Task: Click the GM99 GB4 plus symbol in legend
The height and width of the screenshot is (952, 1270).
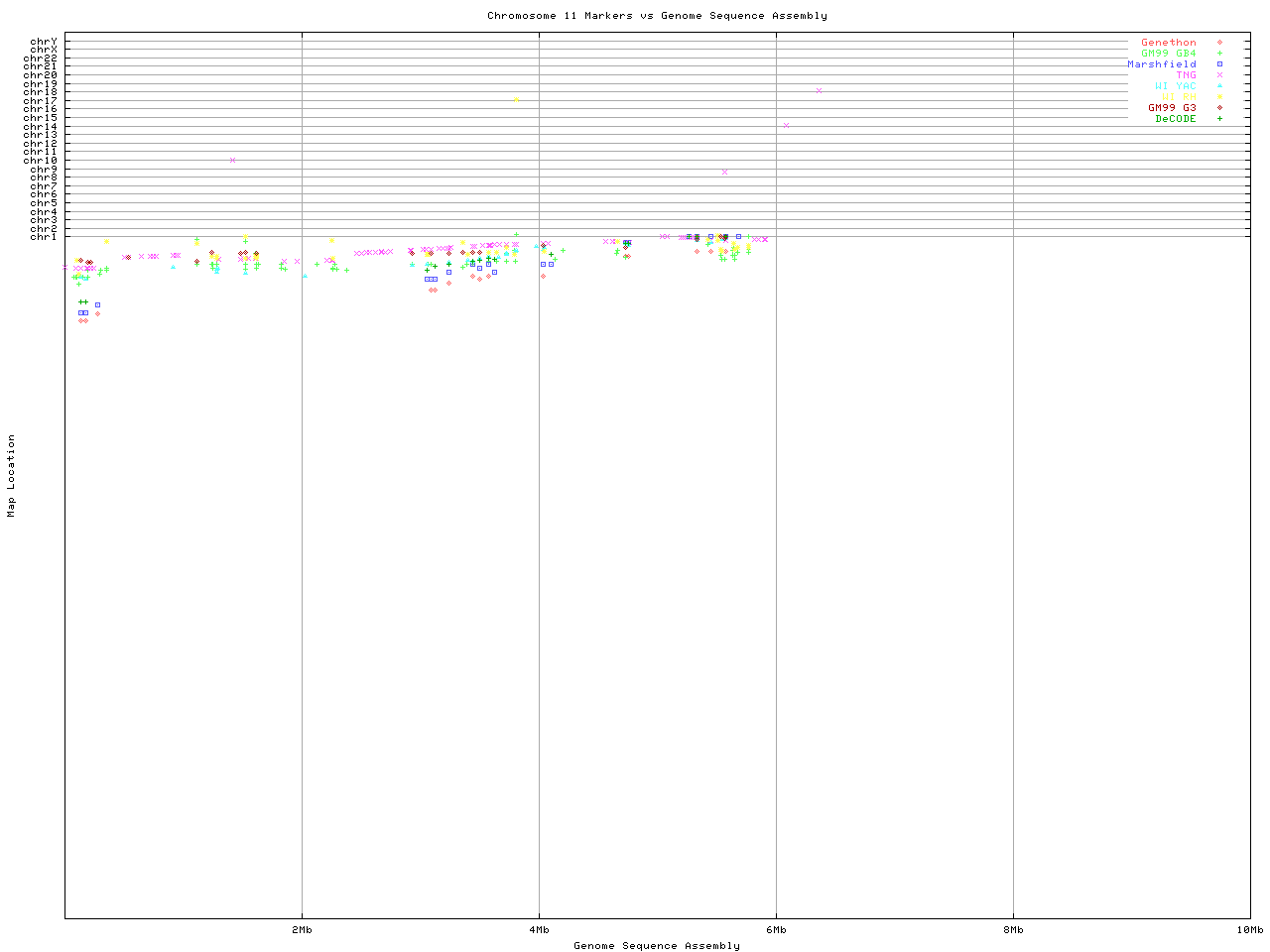Action: click(1219, 54)
